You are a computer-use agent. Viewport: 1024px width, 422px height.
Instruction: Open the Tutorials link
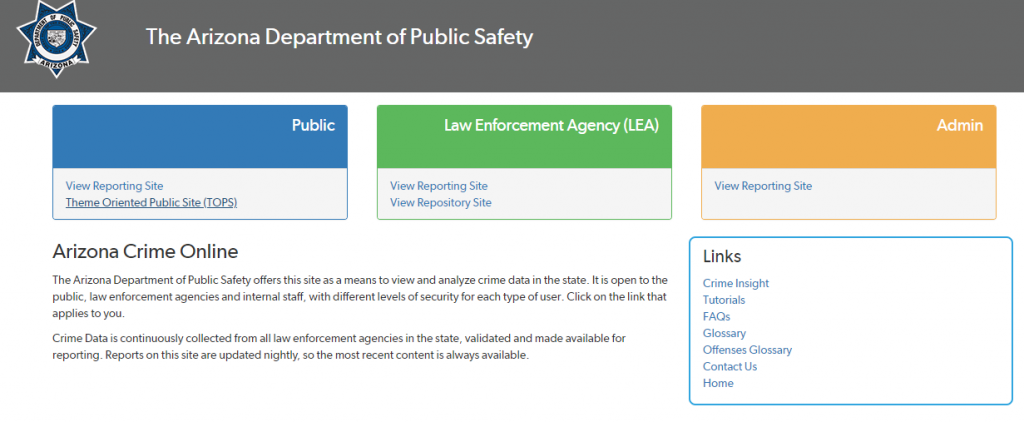pyautogui.click(x=724, y=300)
